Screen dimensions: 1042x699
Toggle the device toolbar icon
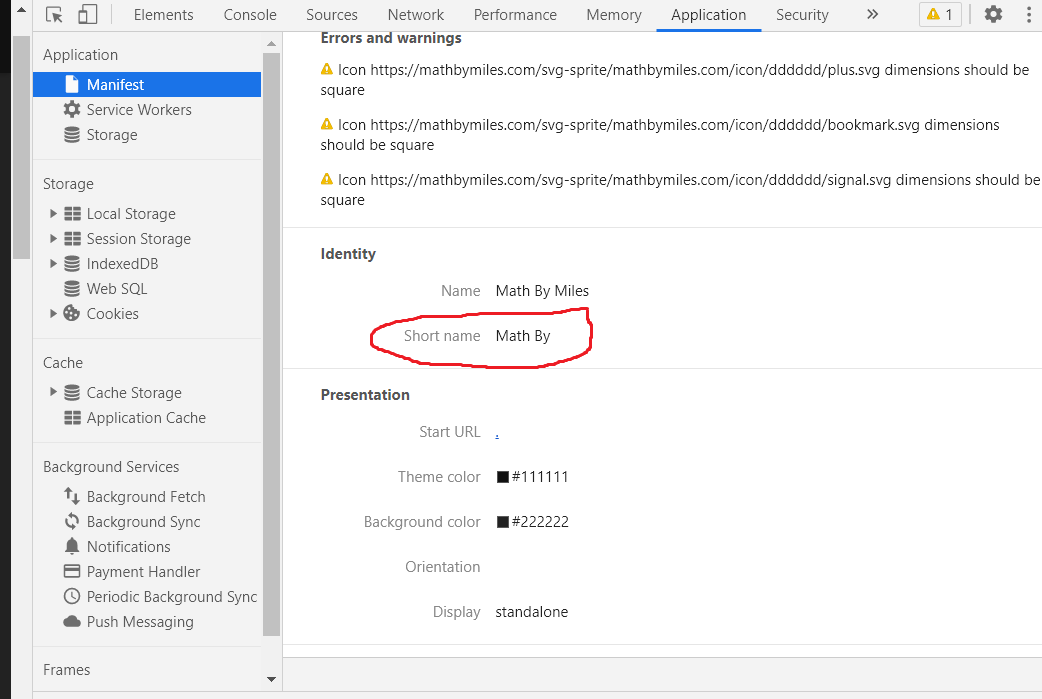click(x=87, y=15)
